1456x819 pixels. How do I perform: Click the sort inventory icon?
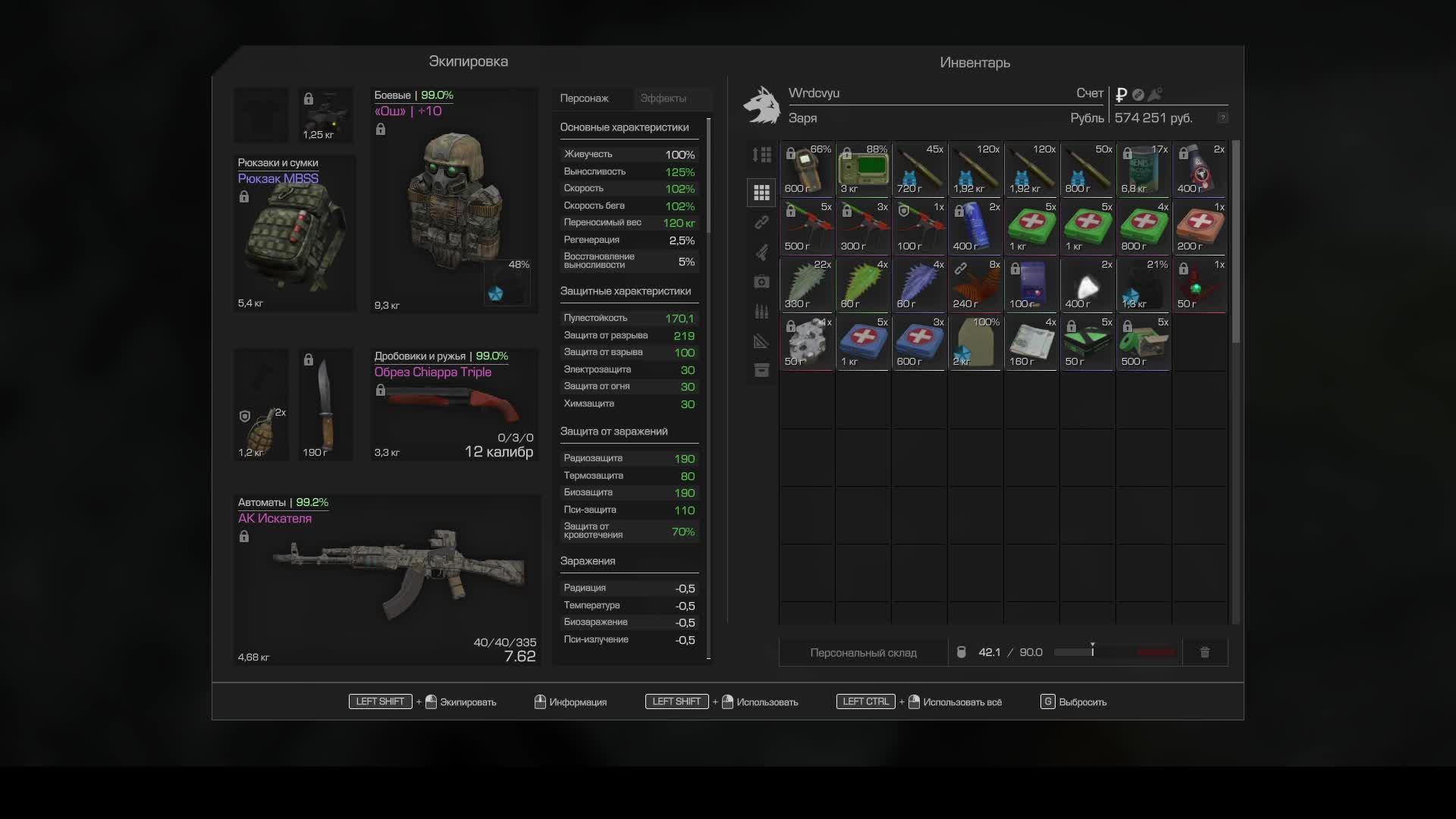point(761,155)
